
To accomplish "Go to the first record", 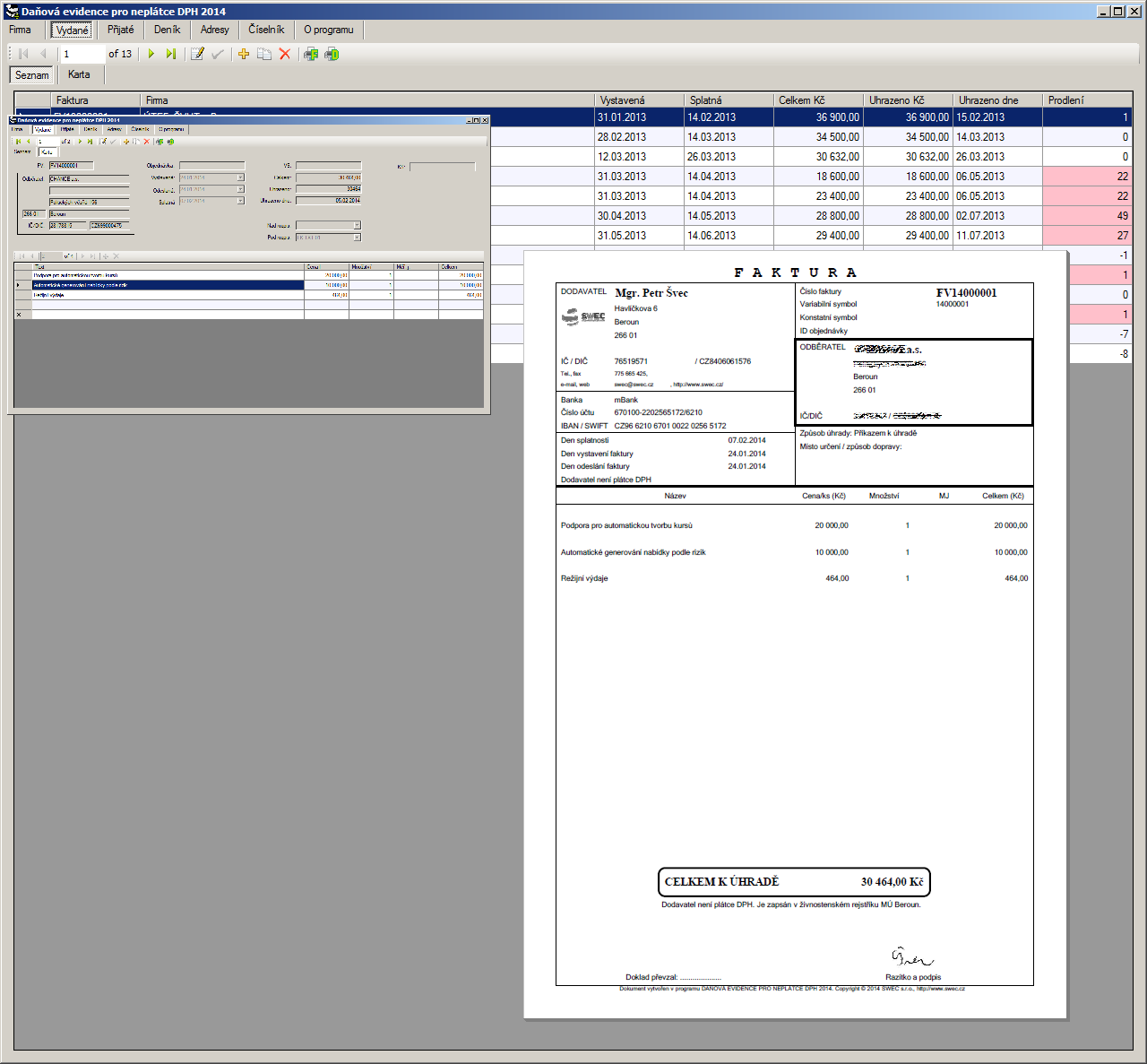I will [x=23, y=54].
